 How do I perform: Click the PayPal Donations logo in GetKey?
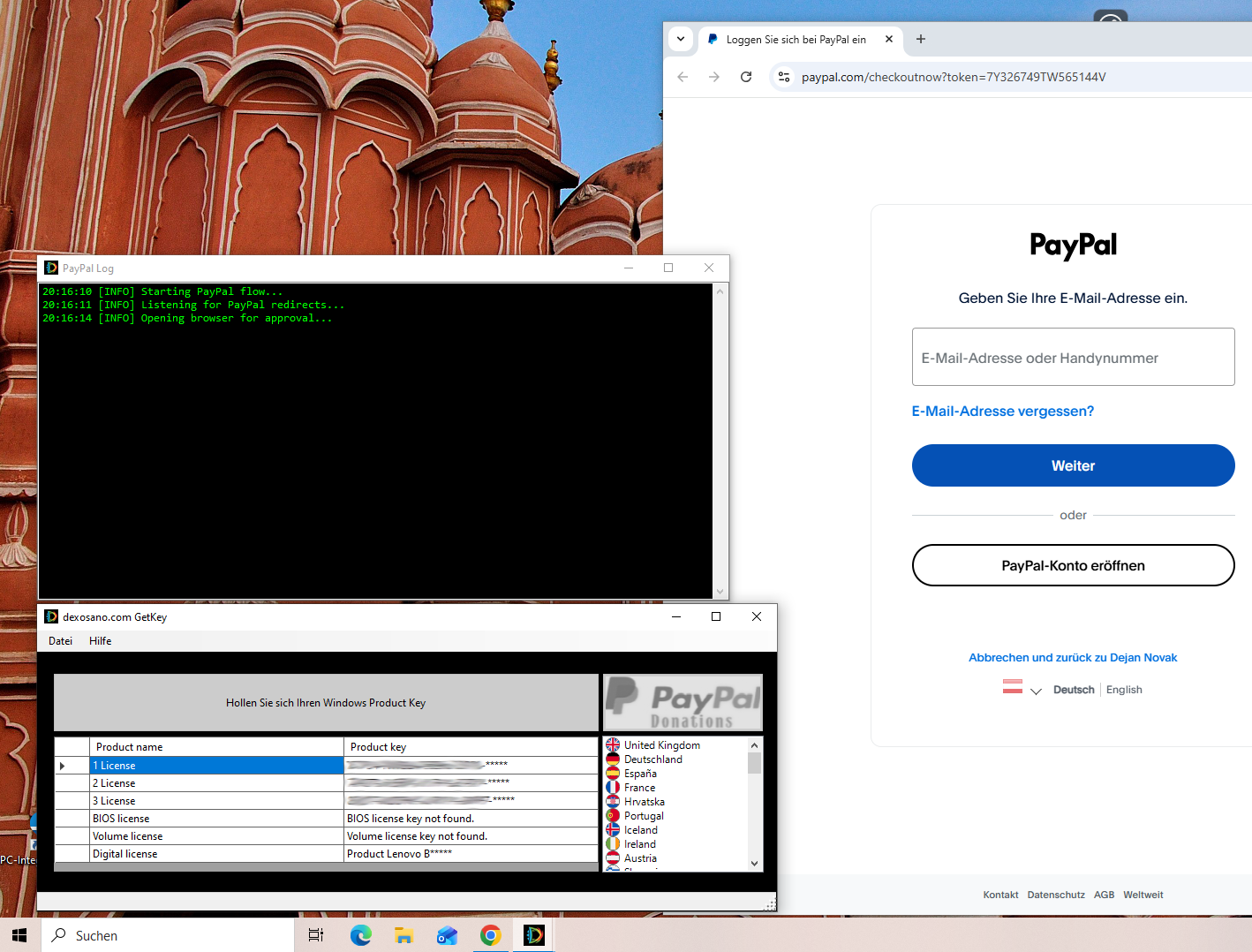682,702
